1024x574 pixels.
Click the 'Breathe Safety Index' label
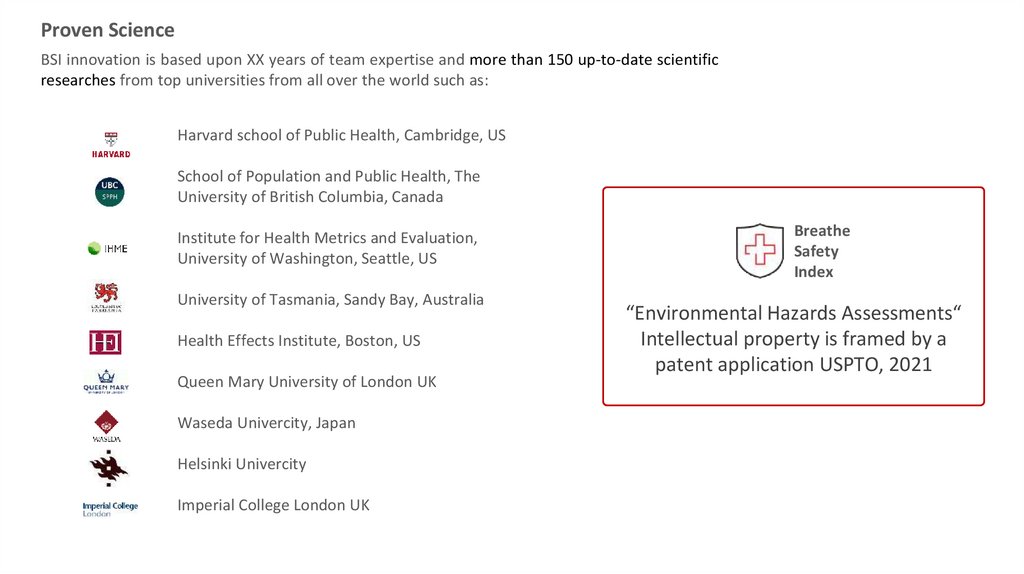click(822, 251)
